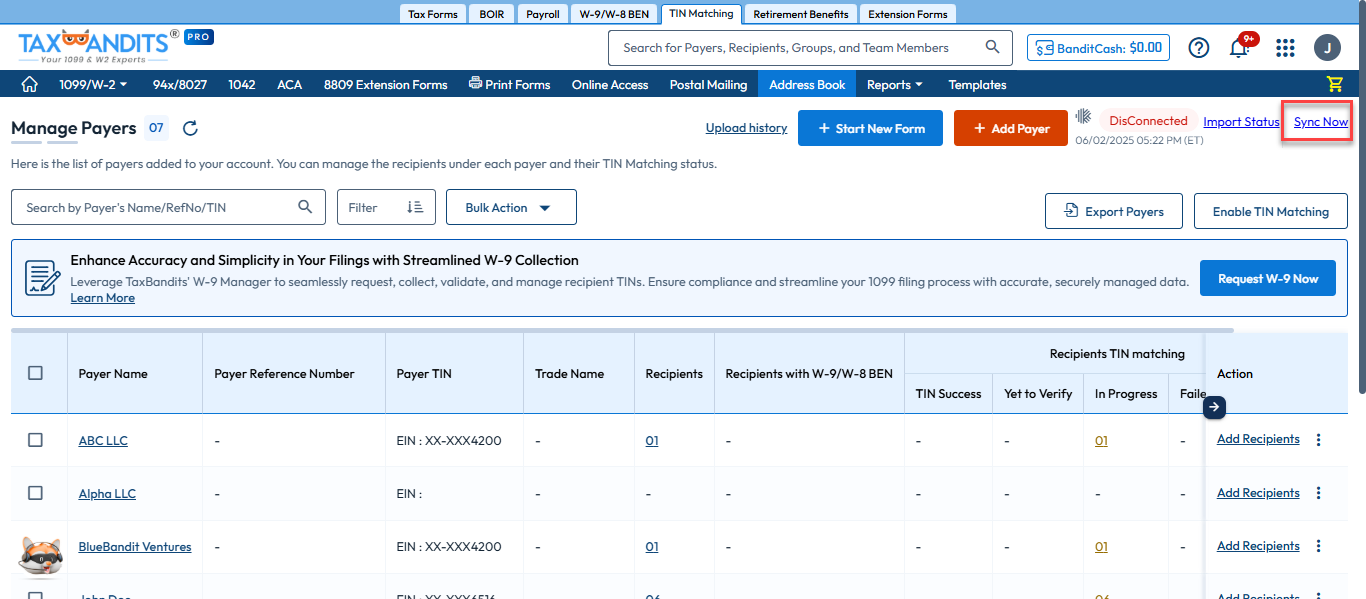Switch to the Extension Forms tab
This screenshot has width=1366, height=599.
(x=908, y=14)
